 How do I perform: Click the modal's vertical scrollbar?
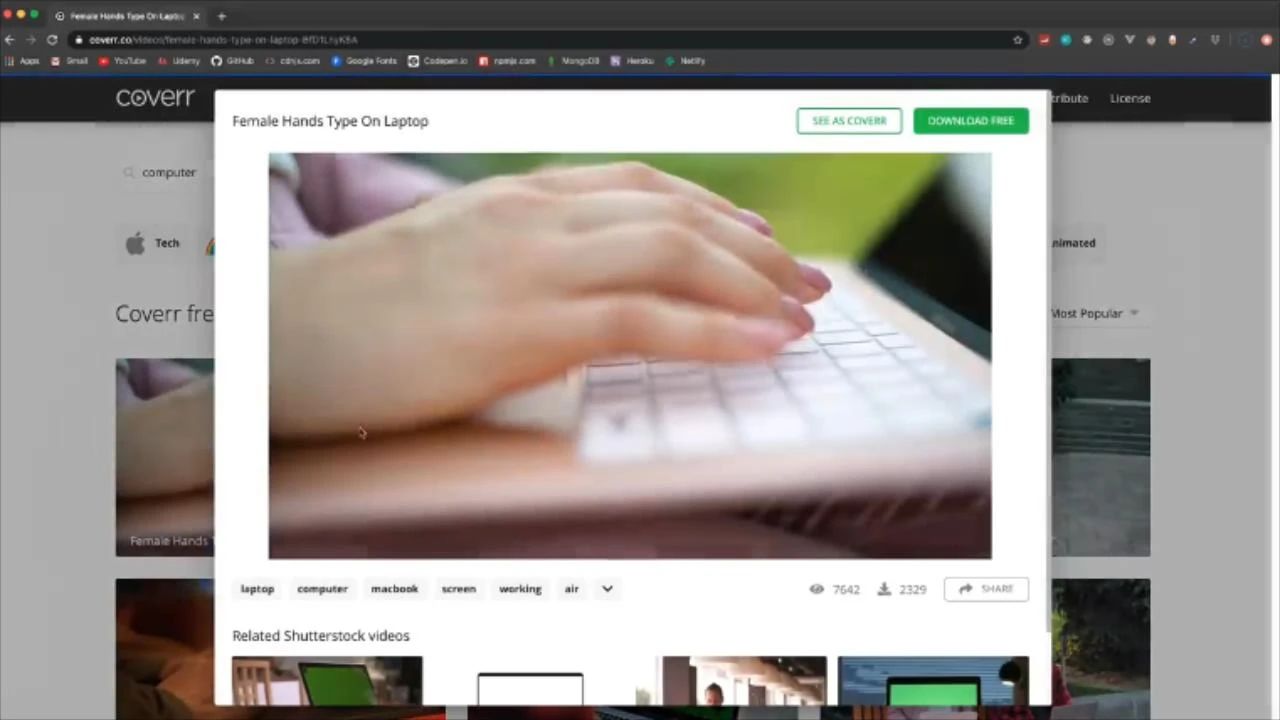pos(1047,360)
